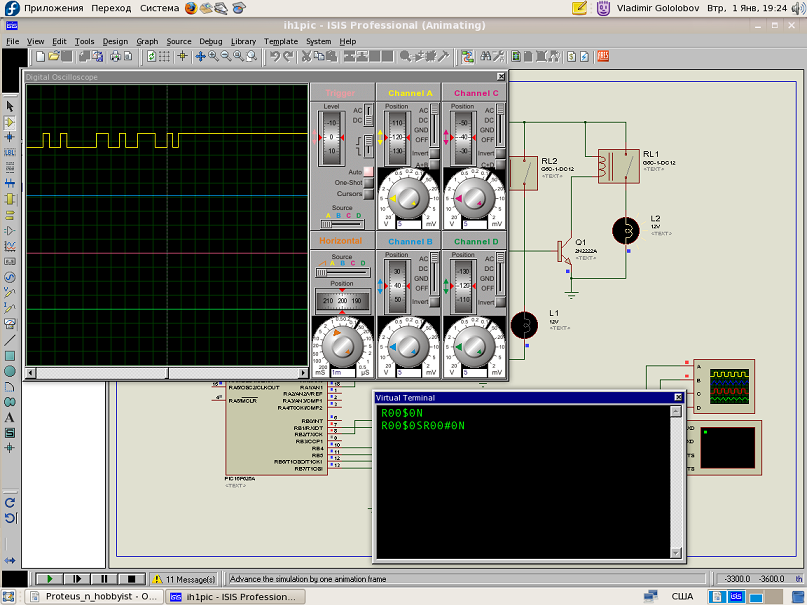
Task: Select the 2D circle drawing tool
Action: click(x=10, y=371)
